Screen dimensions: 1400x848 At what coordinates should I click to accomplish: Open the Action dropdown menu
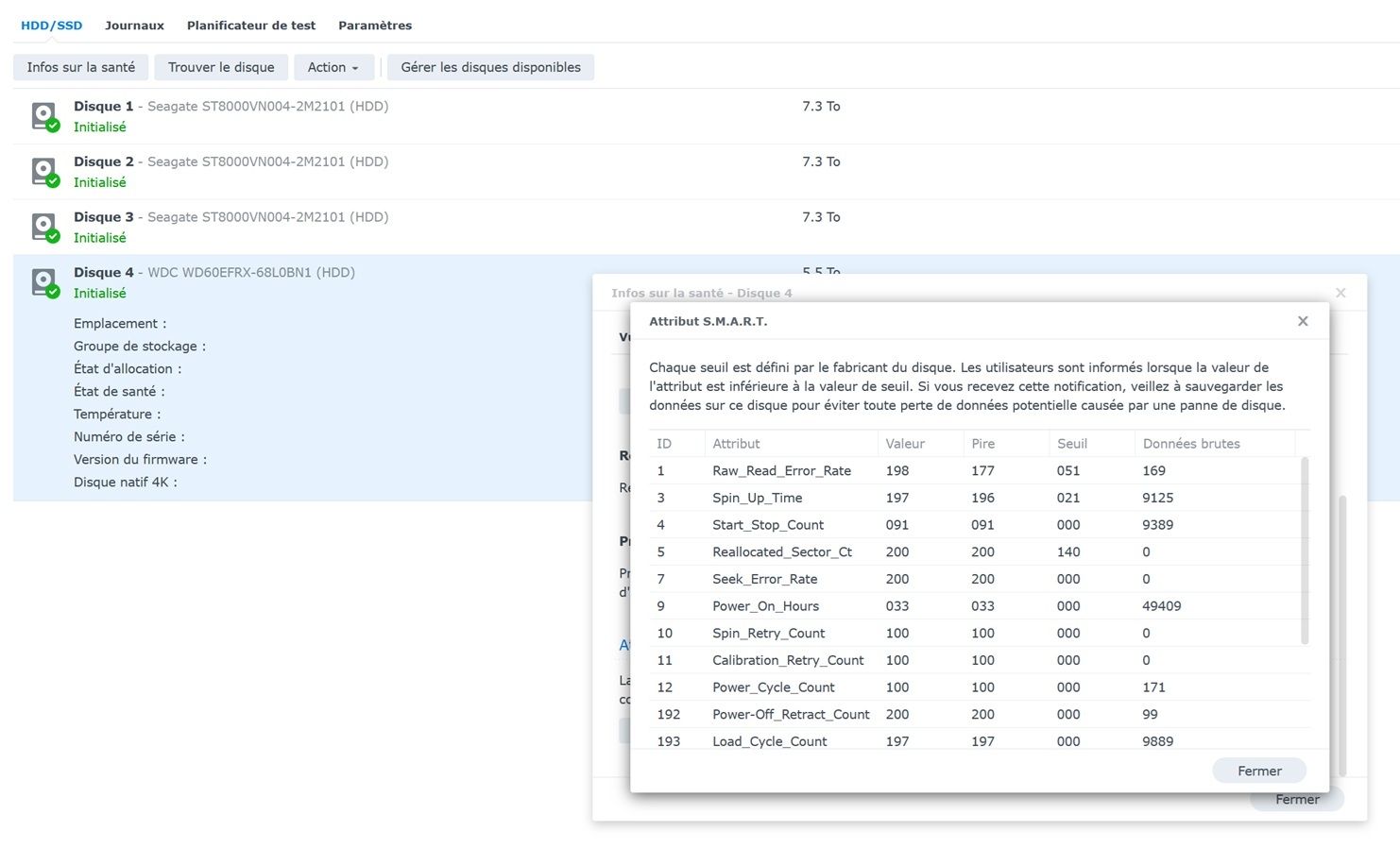(333, 67)
